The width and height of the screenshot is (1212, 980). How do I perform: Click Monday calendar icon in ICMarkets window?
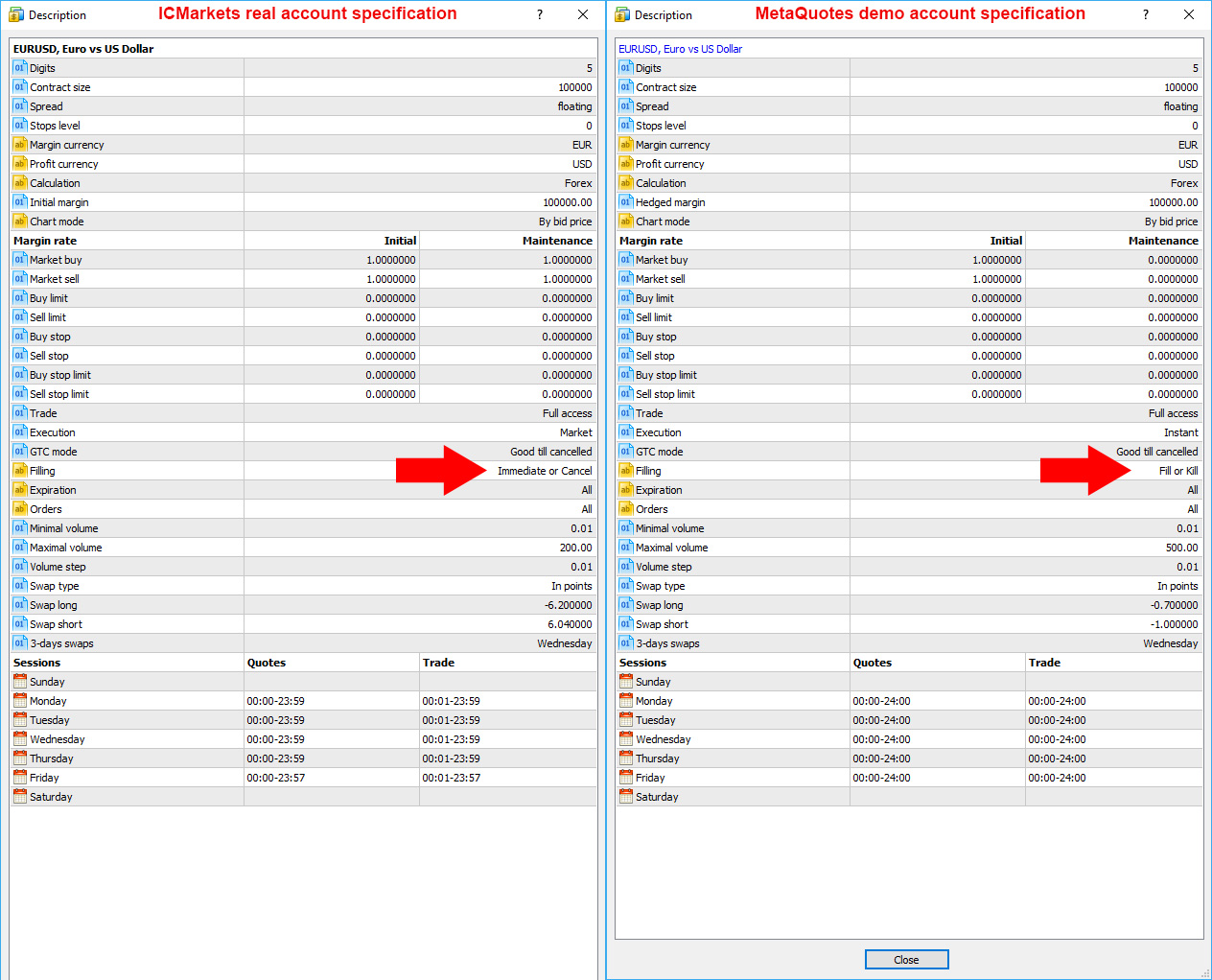[x=20, y=700]
